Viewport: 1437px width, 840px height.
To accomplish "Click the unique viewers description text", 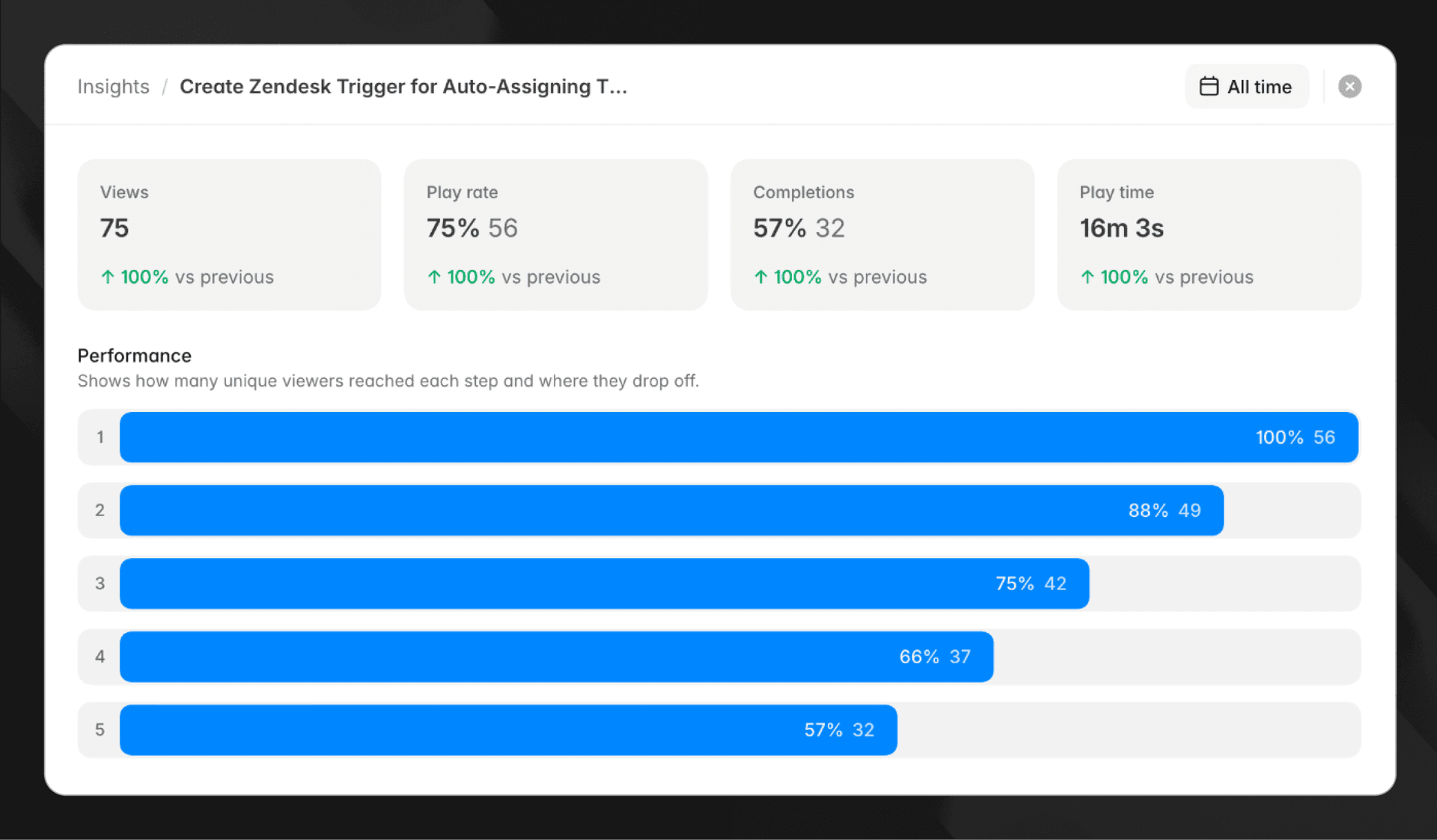I will pos(388,381).
